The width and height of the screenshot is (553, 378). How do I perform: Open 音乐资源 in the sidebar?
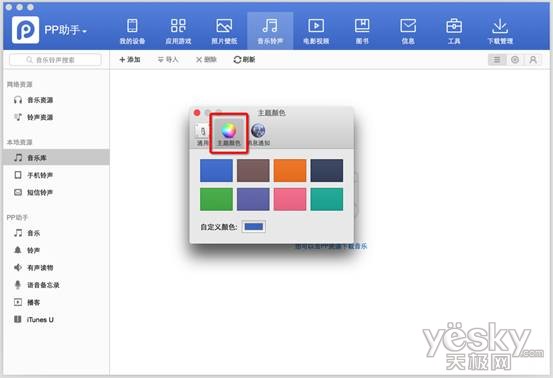34,100
